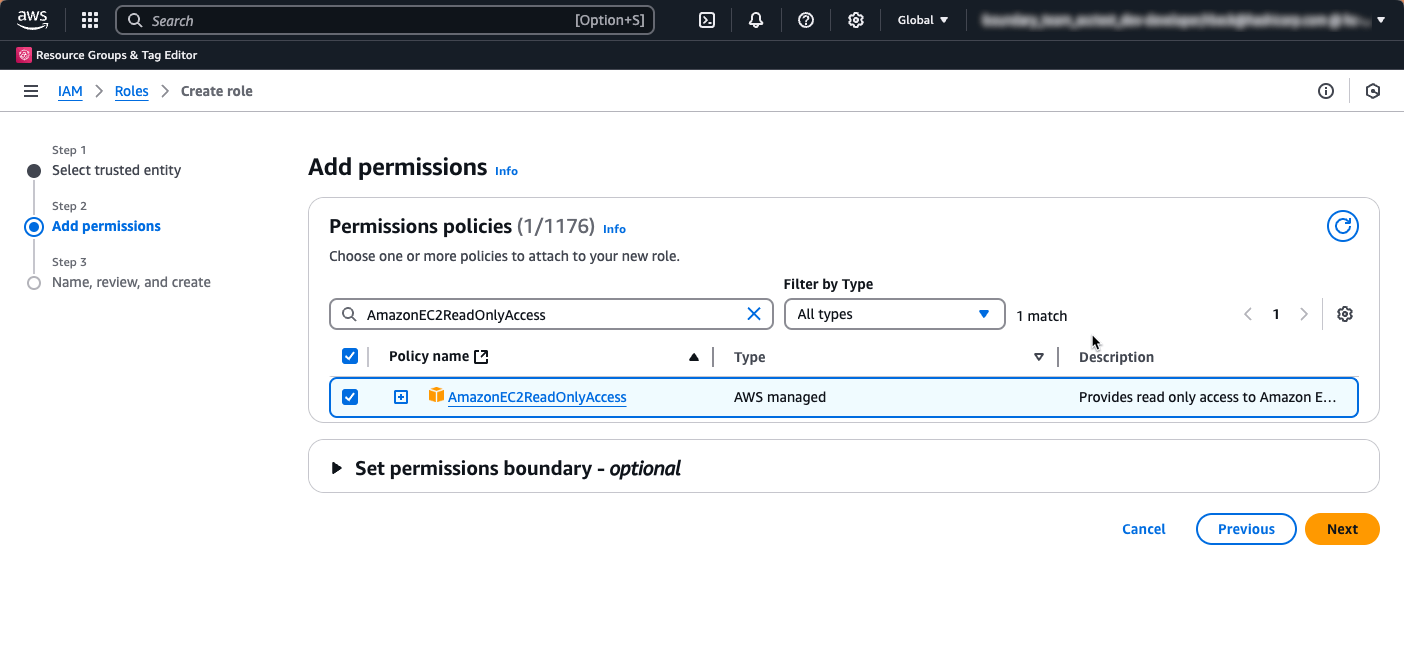Screen dimensions: 1404x650
Task: Open the account menu dropdown arrow
Action: pos(1381,20)
